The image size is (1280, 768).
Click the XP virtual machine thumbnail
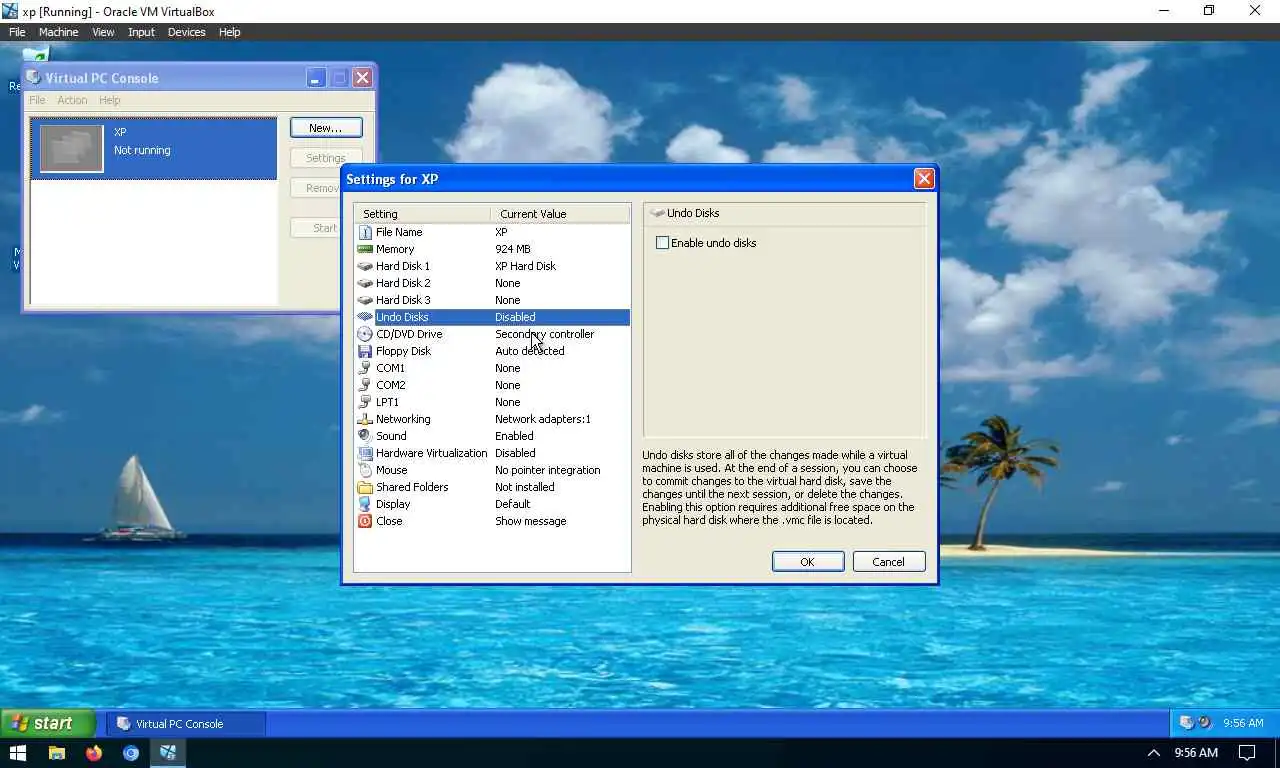[71, 148]
